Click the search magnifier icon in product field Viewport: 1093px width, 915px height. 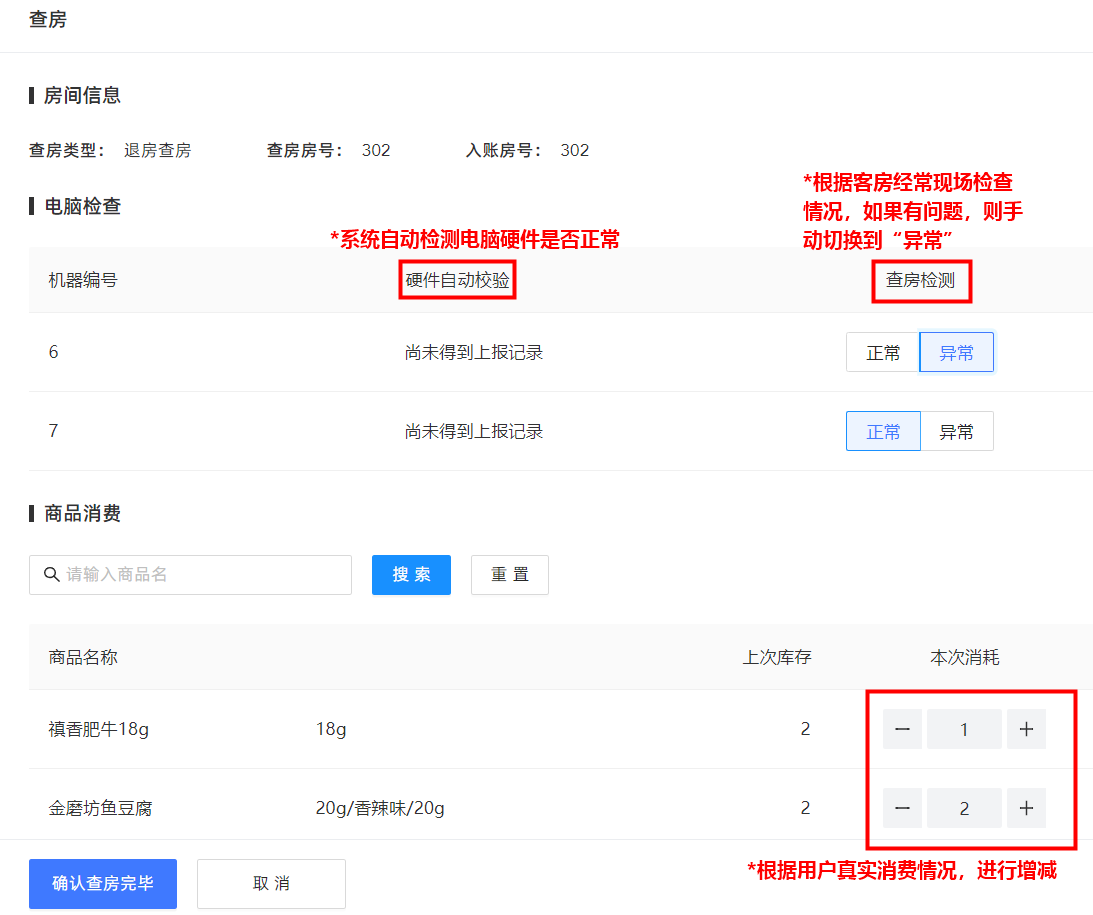click(x=51, y=574)
